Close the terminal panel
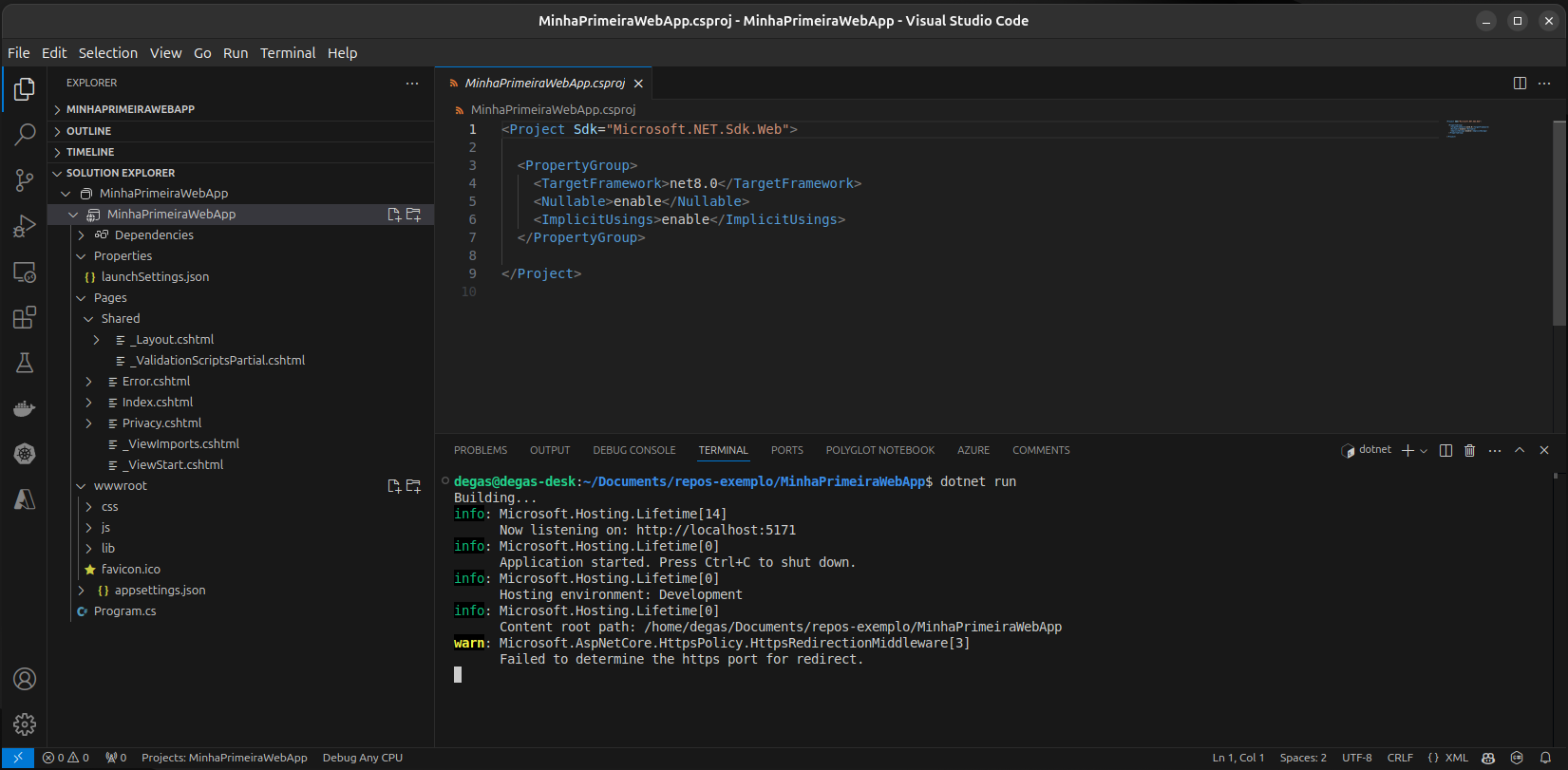 [x=1544, y=450]
